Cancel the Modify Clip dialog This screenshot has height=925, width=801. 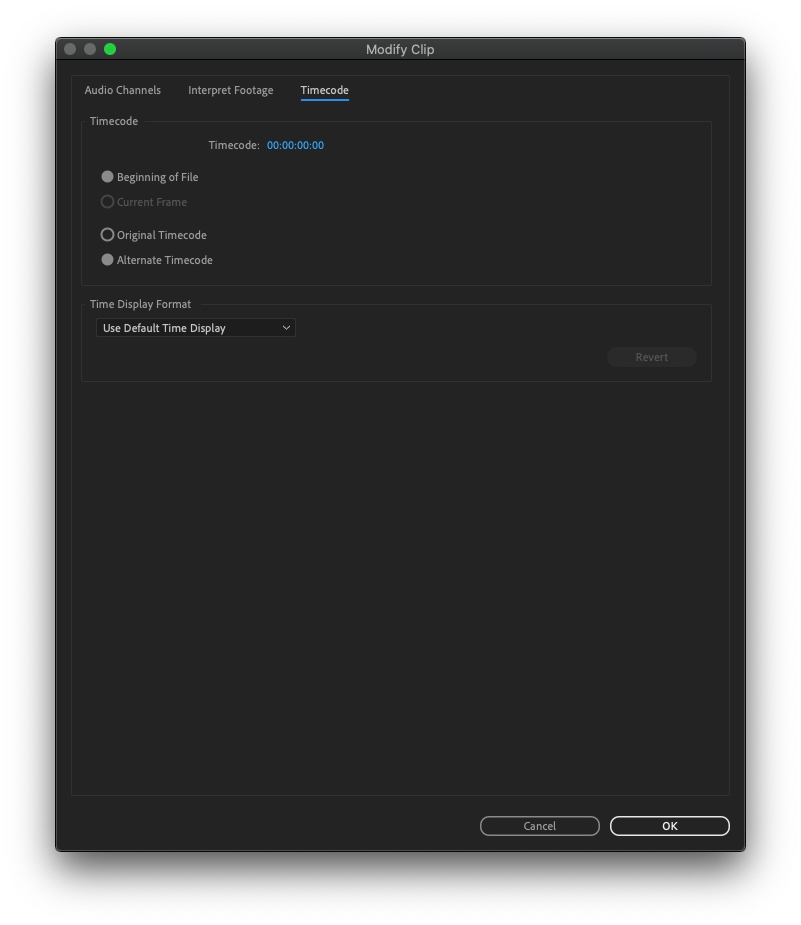point(540,826)
